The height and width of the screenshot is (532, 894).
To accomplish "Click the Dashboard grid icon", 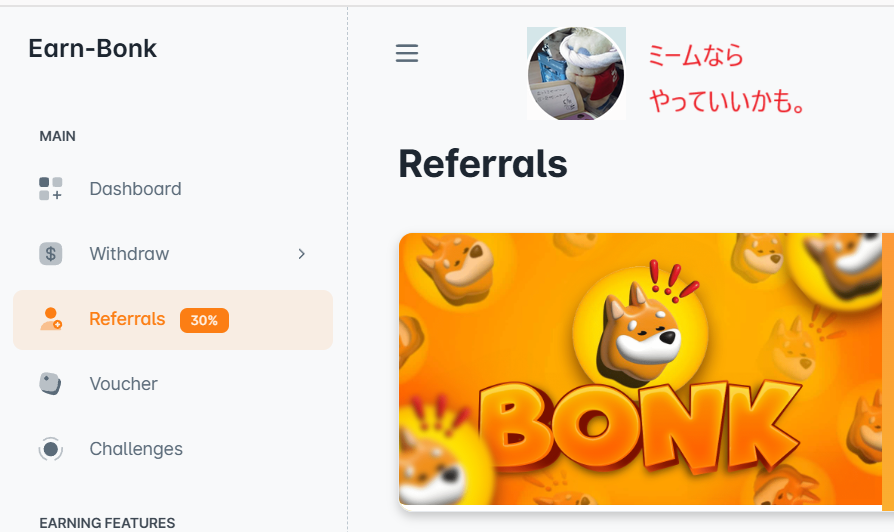I will point(51,189).
